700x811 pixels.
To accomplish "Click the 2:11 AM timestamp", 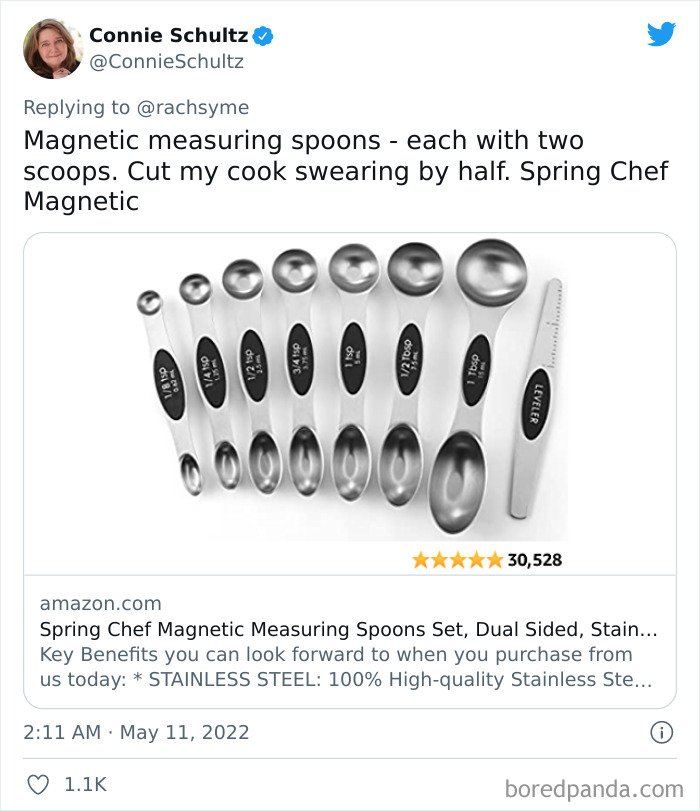I will click(x=62, y=733).
